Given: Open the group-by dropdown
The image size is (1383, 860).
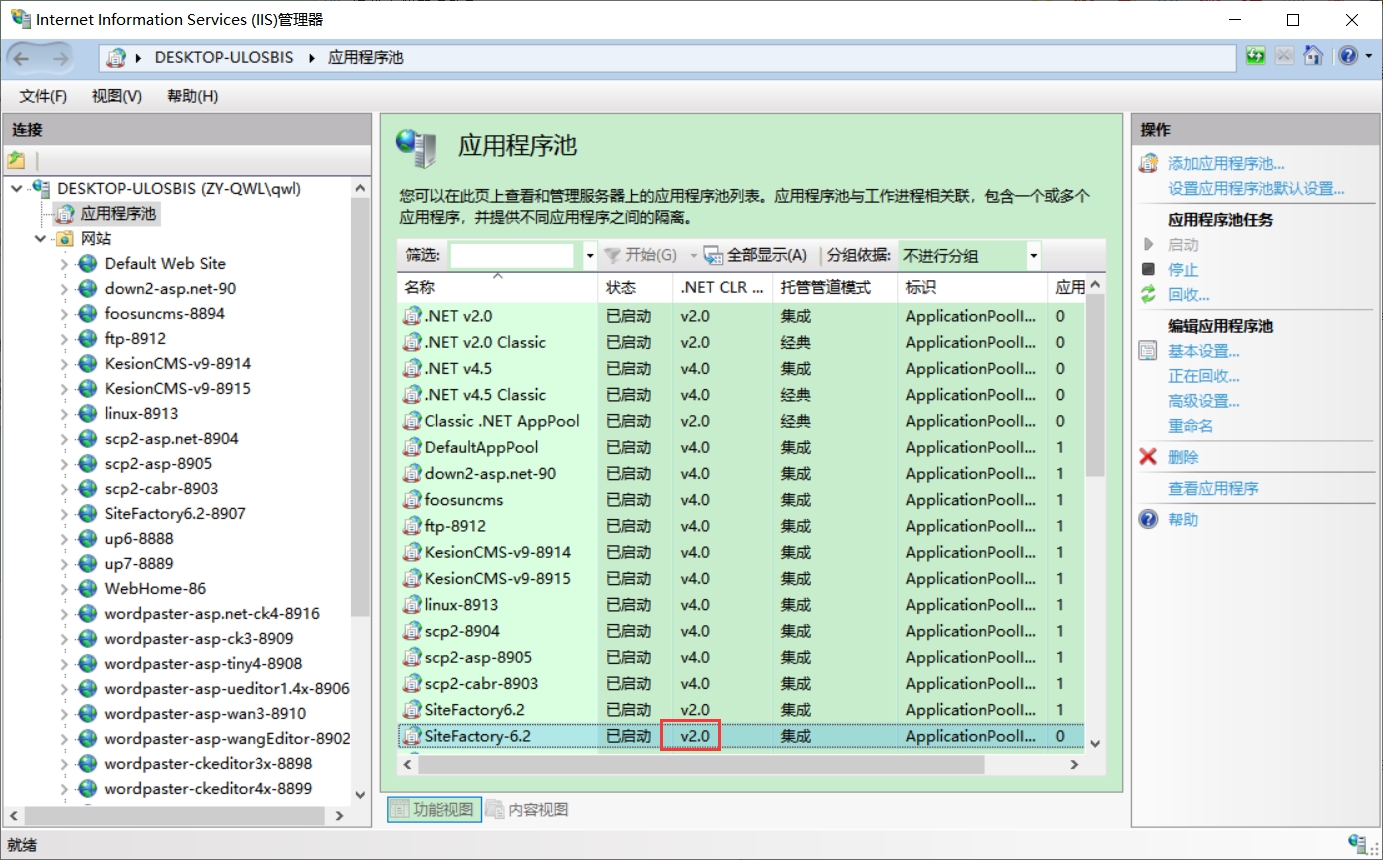Looking at the screenshot, I should tap(1033, 256).
